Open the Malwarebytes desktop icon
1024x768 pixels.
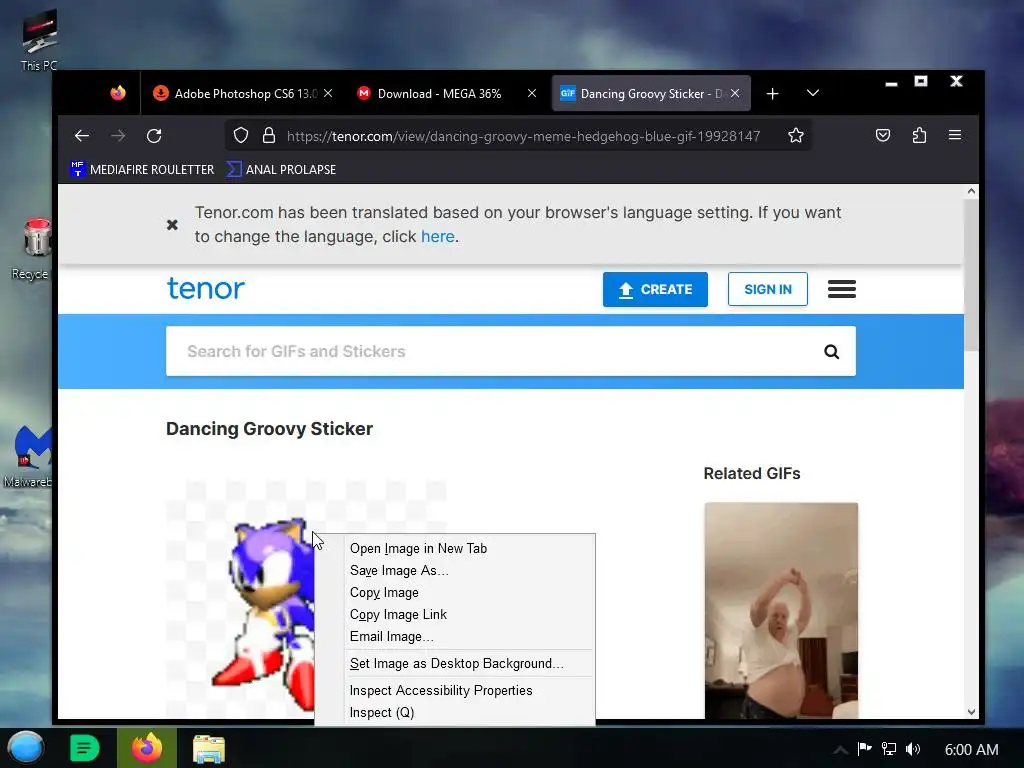point(29,456)
